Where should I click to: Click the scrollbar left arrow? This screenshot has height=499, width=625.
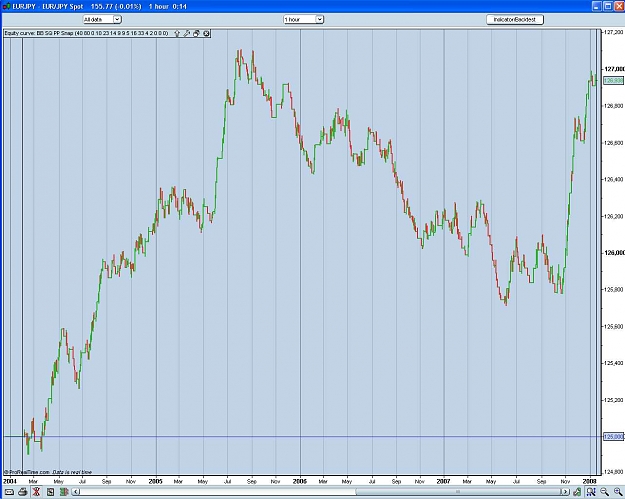click(x=77, y=492)
